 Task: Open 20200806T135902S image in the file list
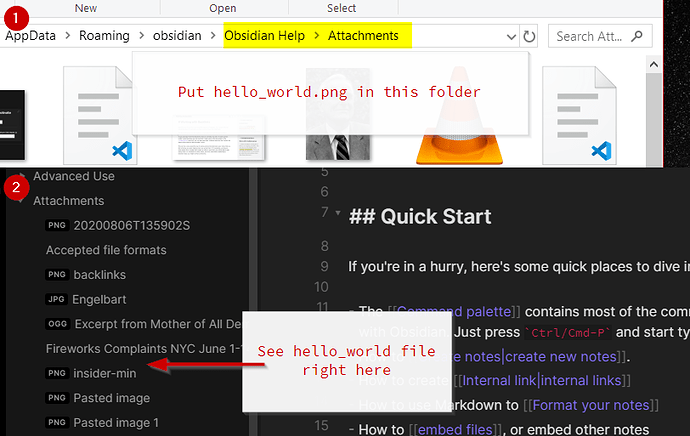pos(132,225)
